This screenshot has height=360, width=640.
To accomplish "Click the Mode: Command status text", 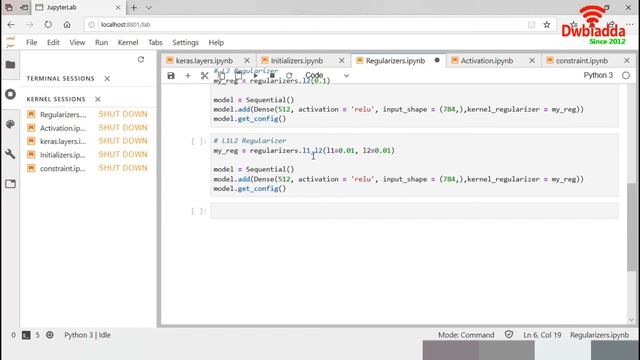I will 466,335.
